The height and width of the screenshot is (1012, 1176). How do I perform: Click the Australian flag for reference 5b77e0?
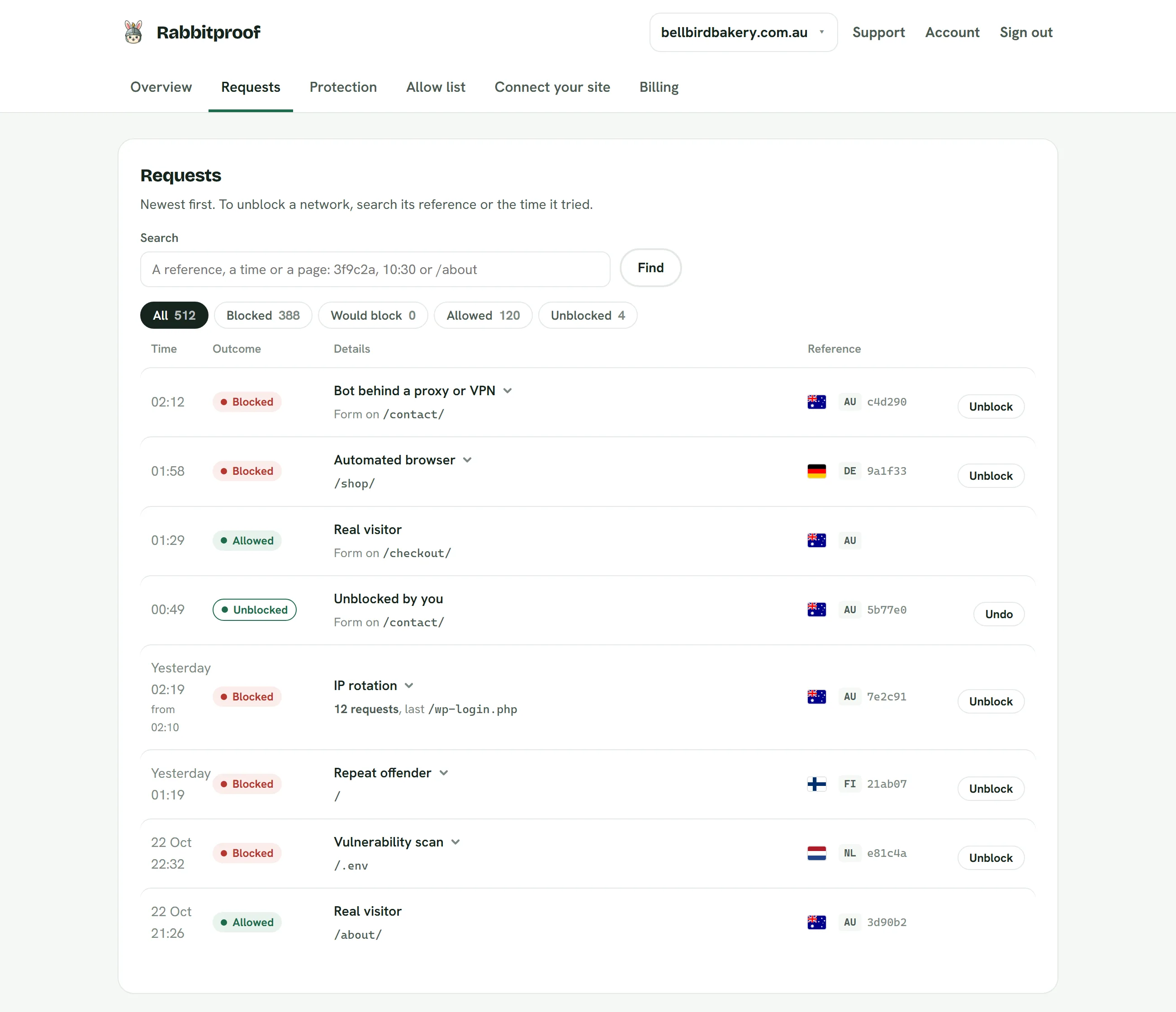click(816, 610)
